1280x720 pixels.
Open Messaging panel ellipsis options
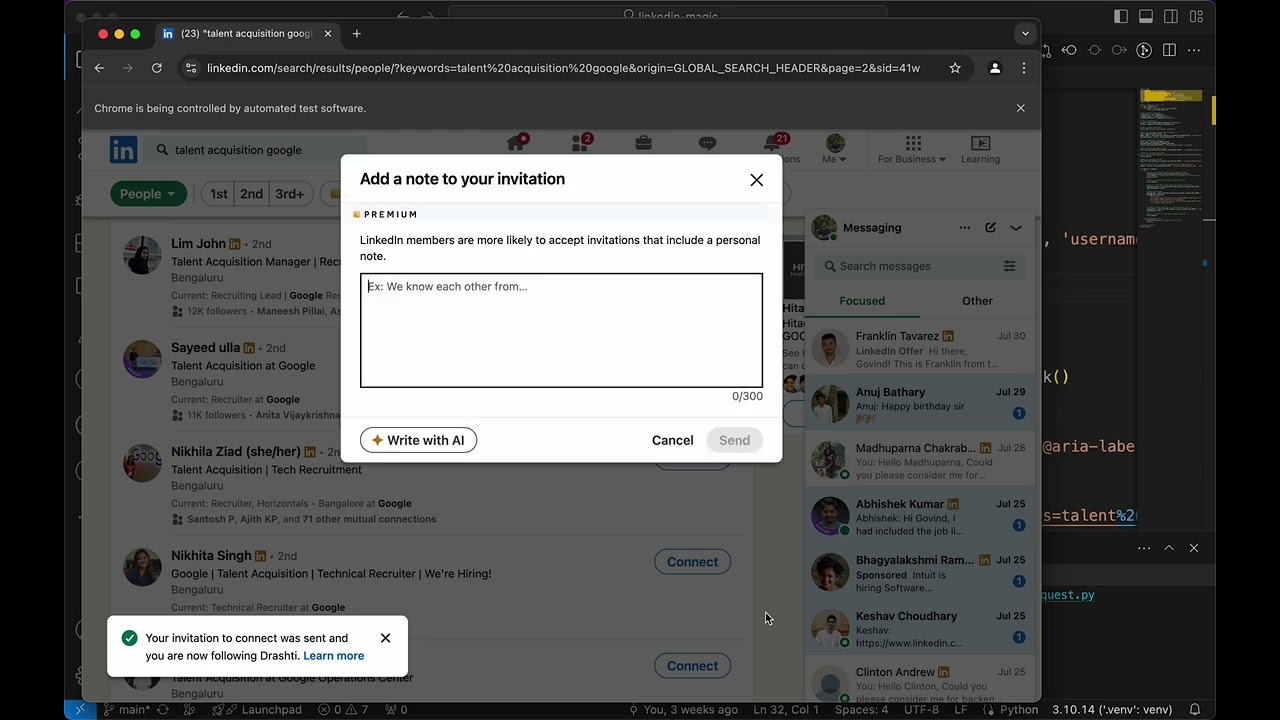964,227
